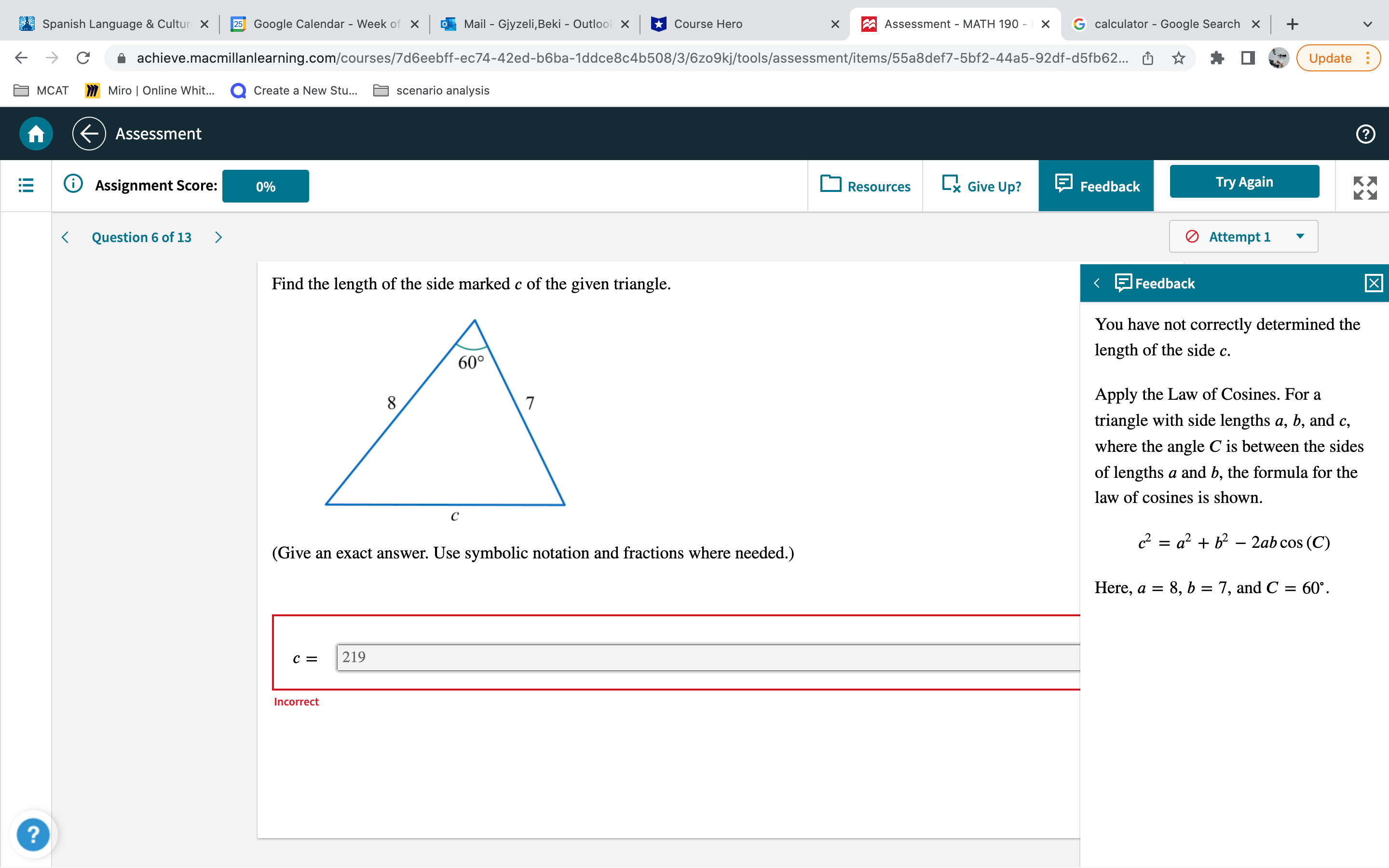Click the Try Again button
Viewport: 1389px width, 868px height.
coord(1244,182)
